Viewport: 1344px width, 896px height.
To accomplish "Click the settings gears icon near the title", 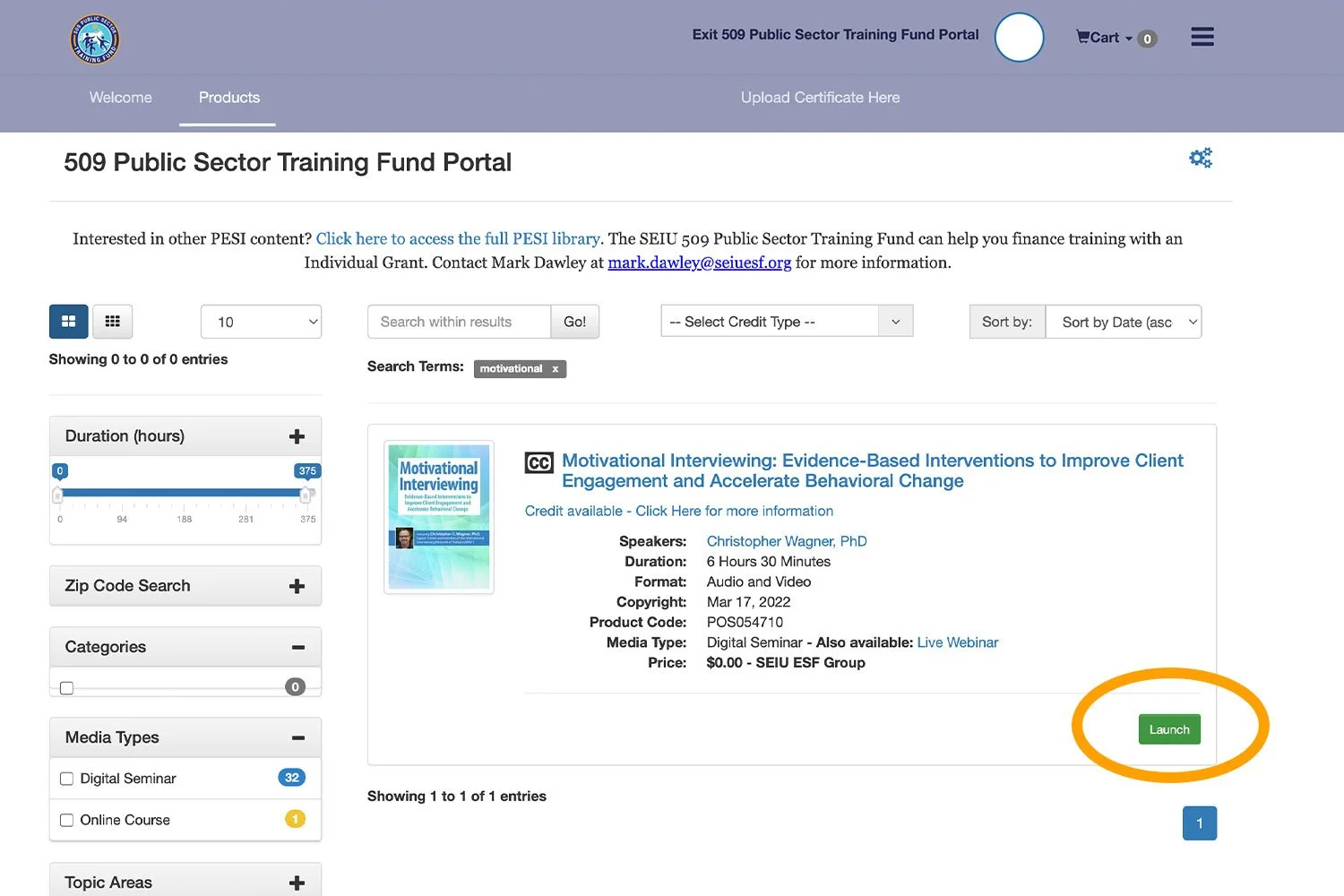I will [x=1201, y=158].
